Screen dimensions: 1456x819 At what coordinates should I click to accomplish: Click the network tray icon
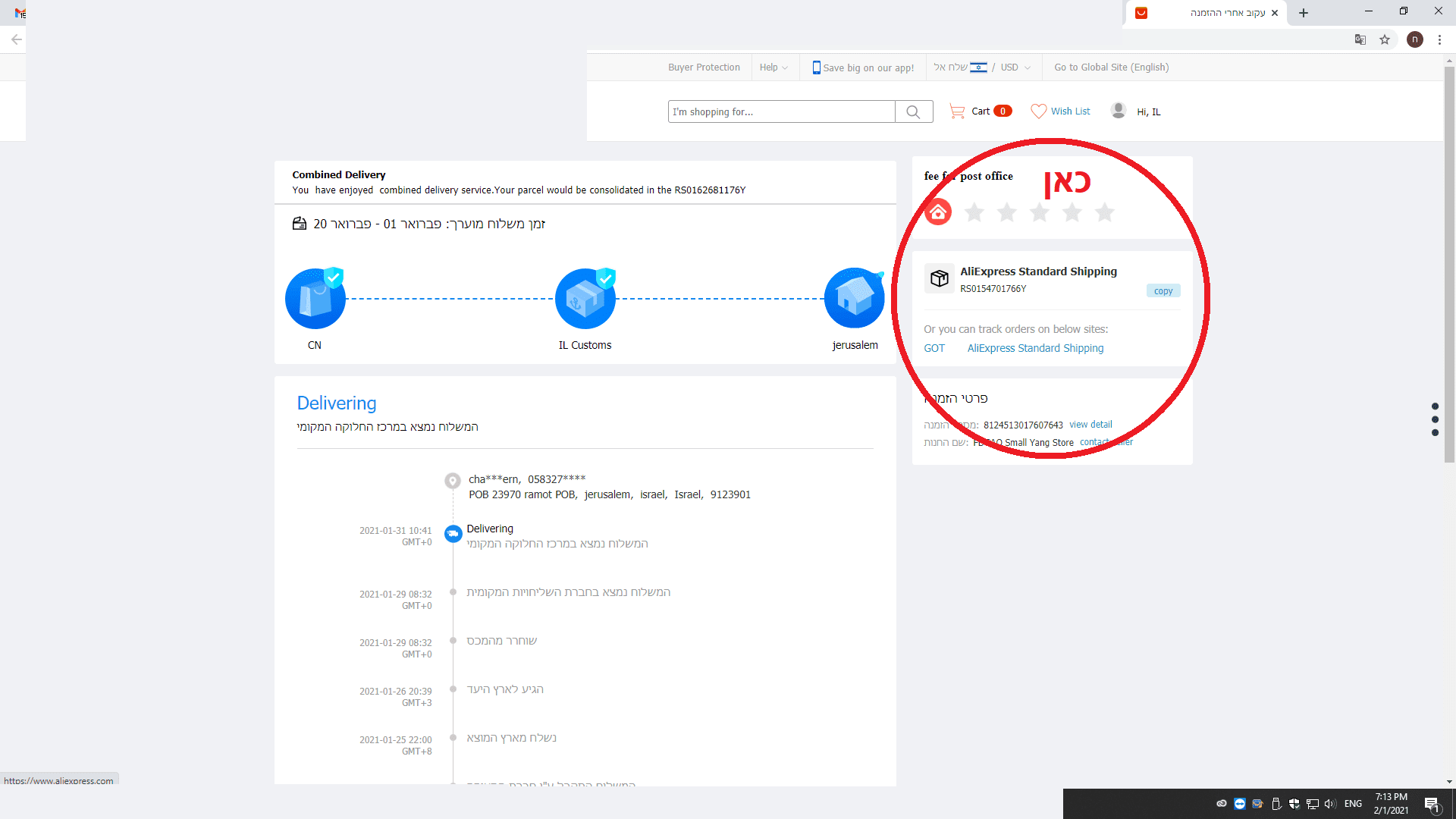[x=1312, y=804]
